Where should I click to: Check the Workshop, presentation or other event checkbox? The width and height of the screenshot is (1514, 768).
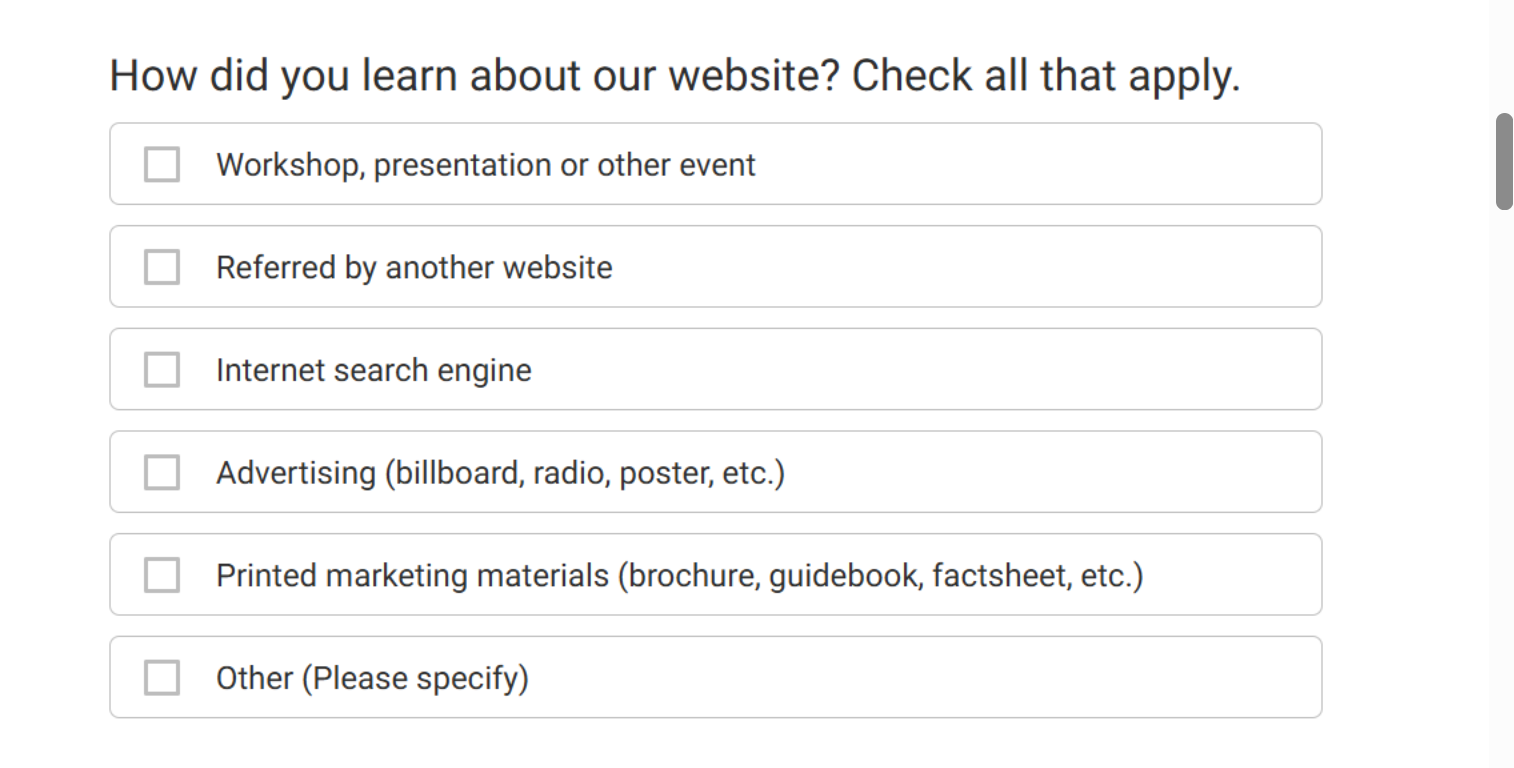point(161,164)
